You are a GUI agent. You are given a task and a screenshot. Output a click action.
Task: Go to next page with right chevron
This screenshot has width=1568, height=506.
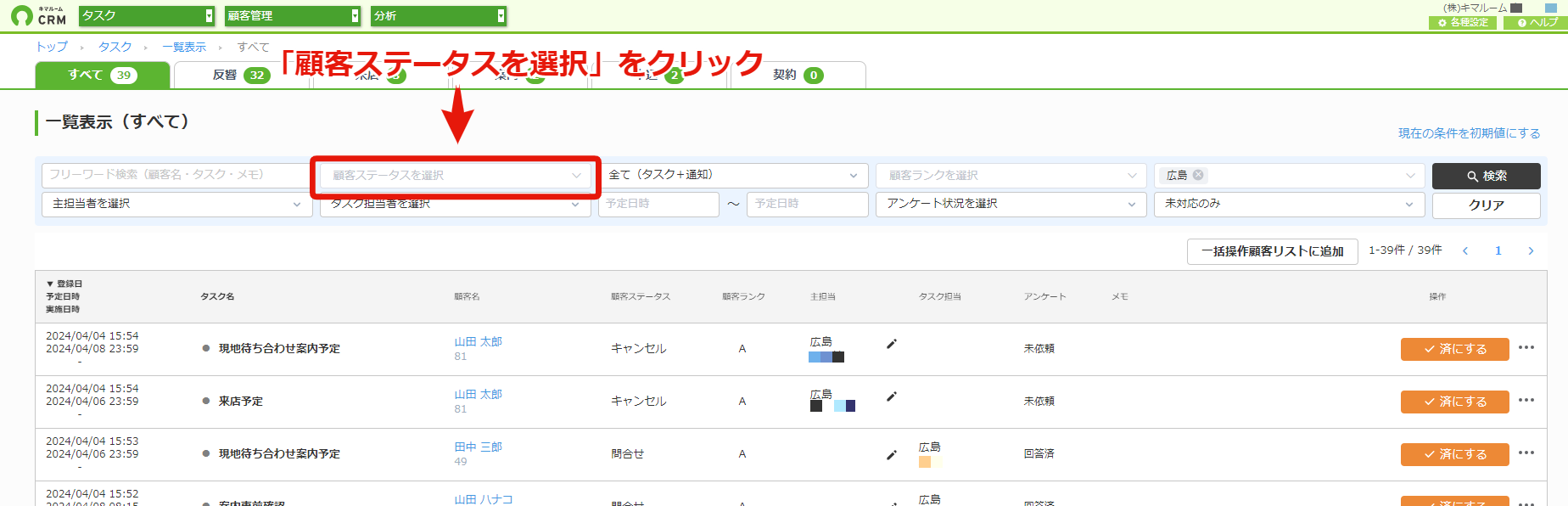[x=1531, y=250]
